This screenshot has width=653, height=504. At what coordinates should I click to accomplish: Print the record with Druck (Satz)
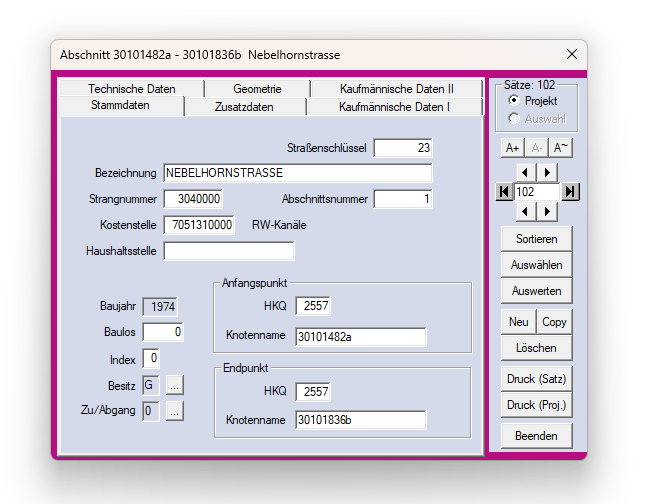(x=538, y=379)
